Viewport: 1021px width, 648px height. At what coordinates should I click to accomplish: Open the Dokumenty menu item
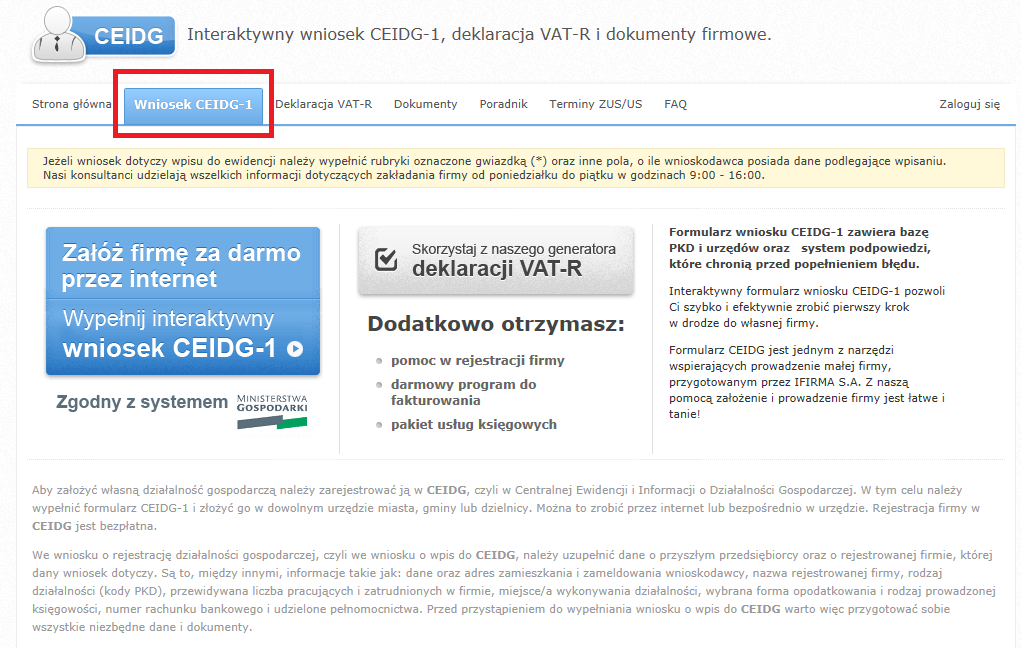(426, 104)
